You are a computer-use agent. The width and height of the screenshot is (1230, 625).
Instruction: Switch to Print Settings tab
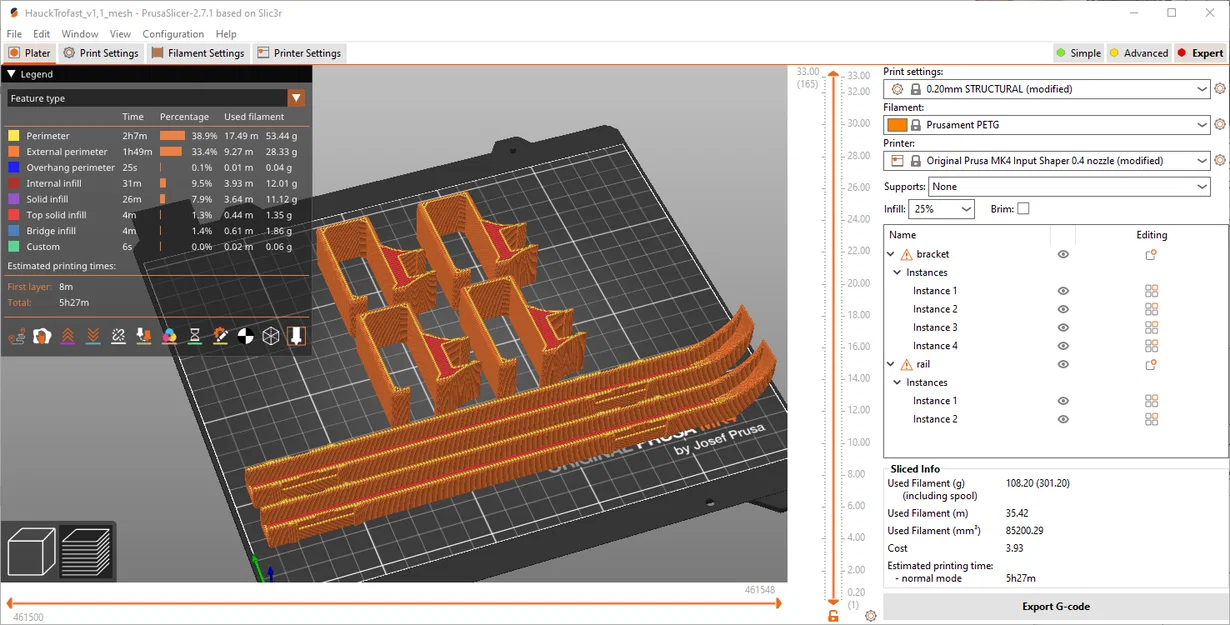click(x=101, y=53)
